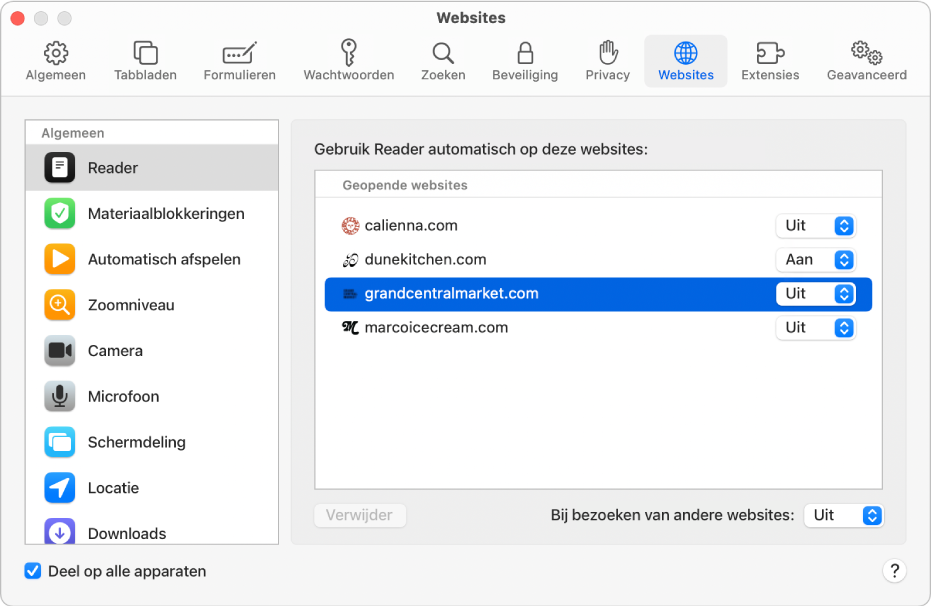Click the grandcentralmarket.com favicon
The width and height of the screenshot is (931, 606).
pos(350,294)
